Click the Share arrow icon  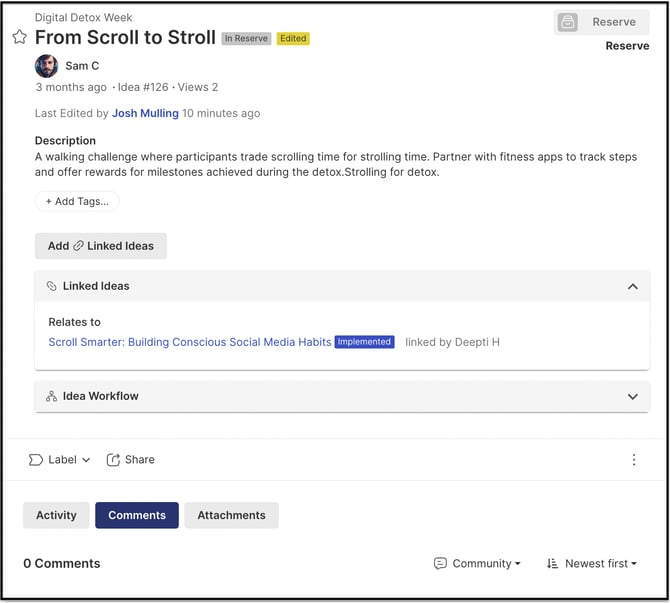click(113, 460)
